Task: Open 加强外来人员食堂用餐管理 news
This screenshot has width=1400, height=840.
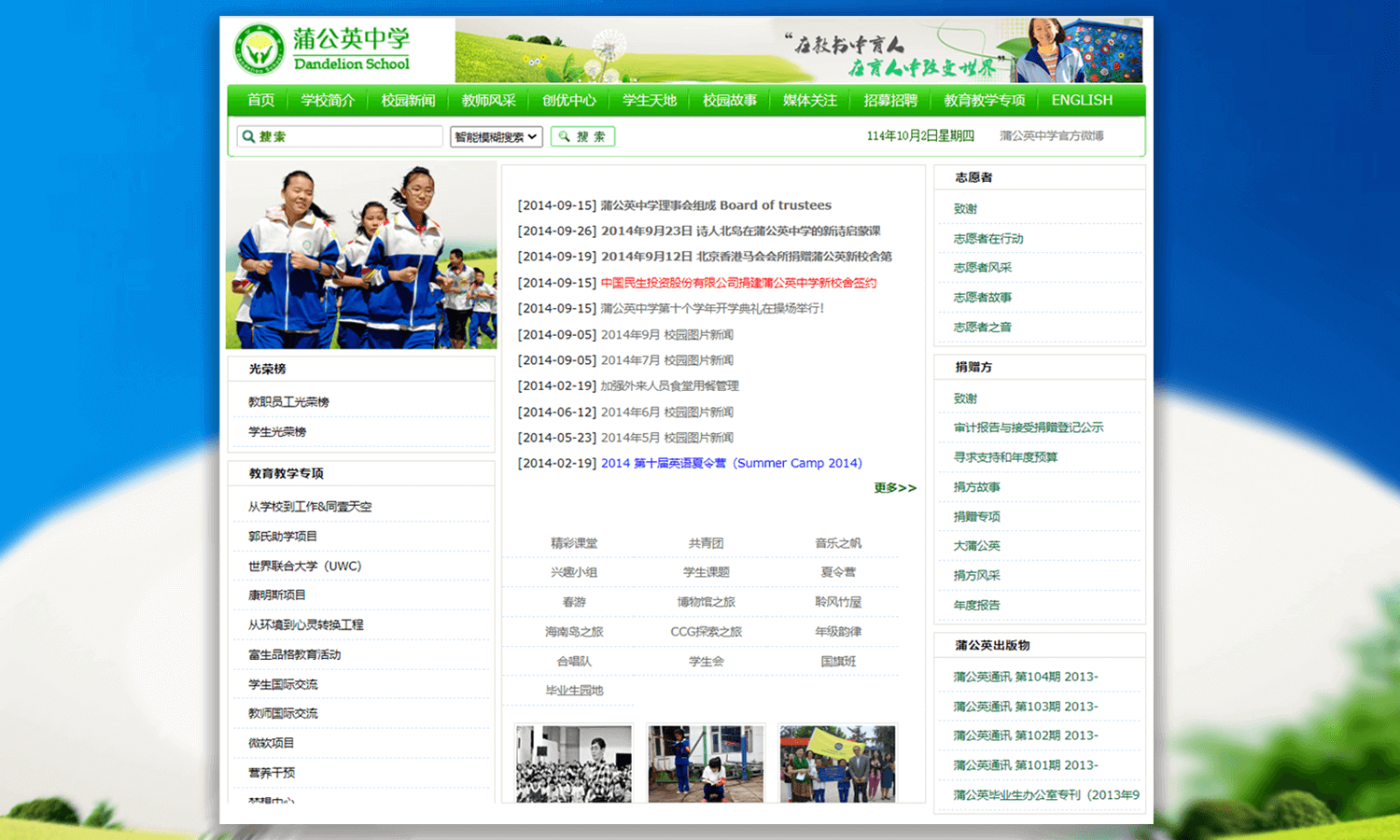Action: (x=669, y=385)
